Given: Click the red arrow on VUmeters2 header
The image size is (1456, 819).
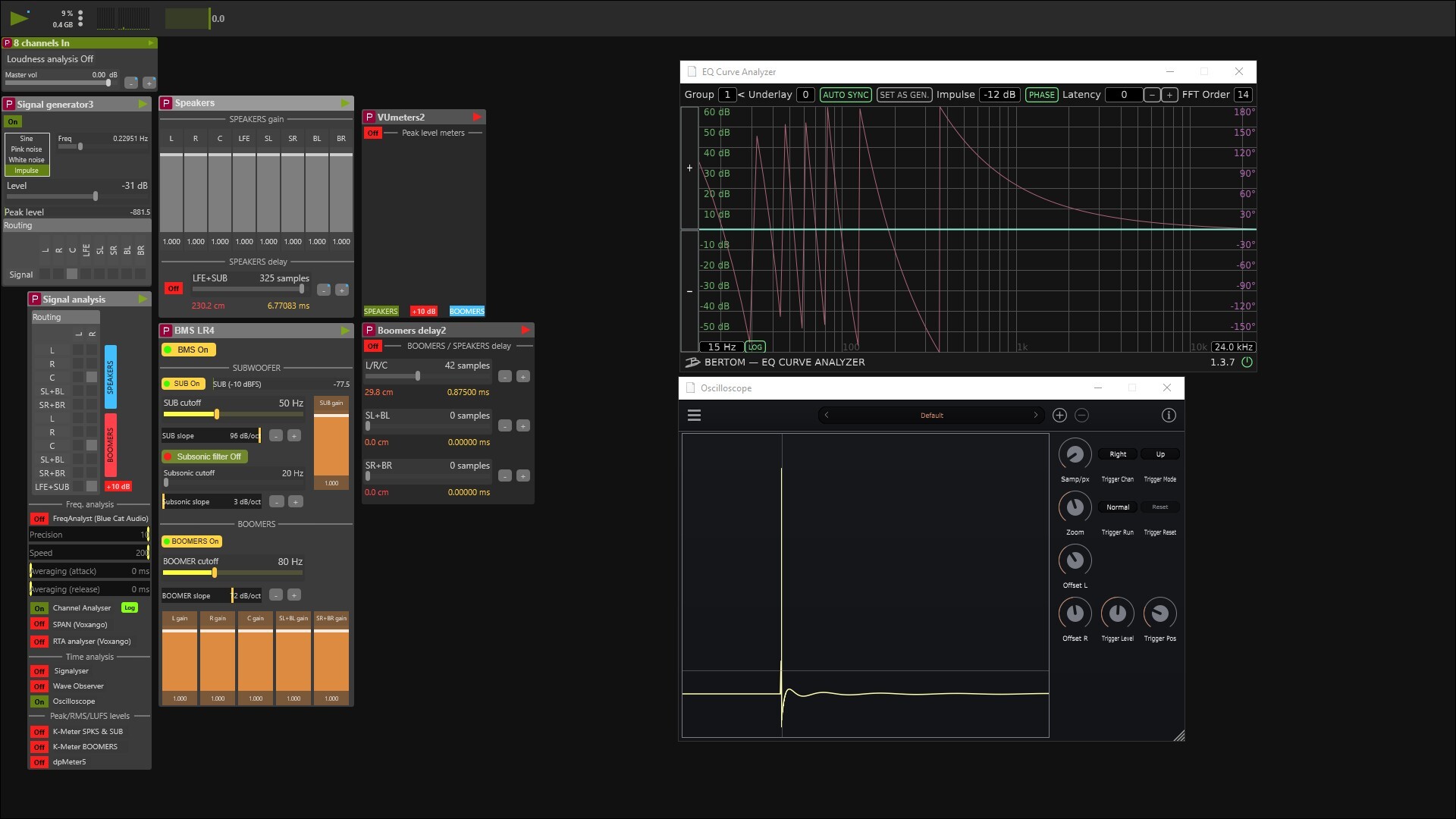Looking at the screenshot, I should (477, 117).
